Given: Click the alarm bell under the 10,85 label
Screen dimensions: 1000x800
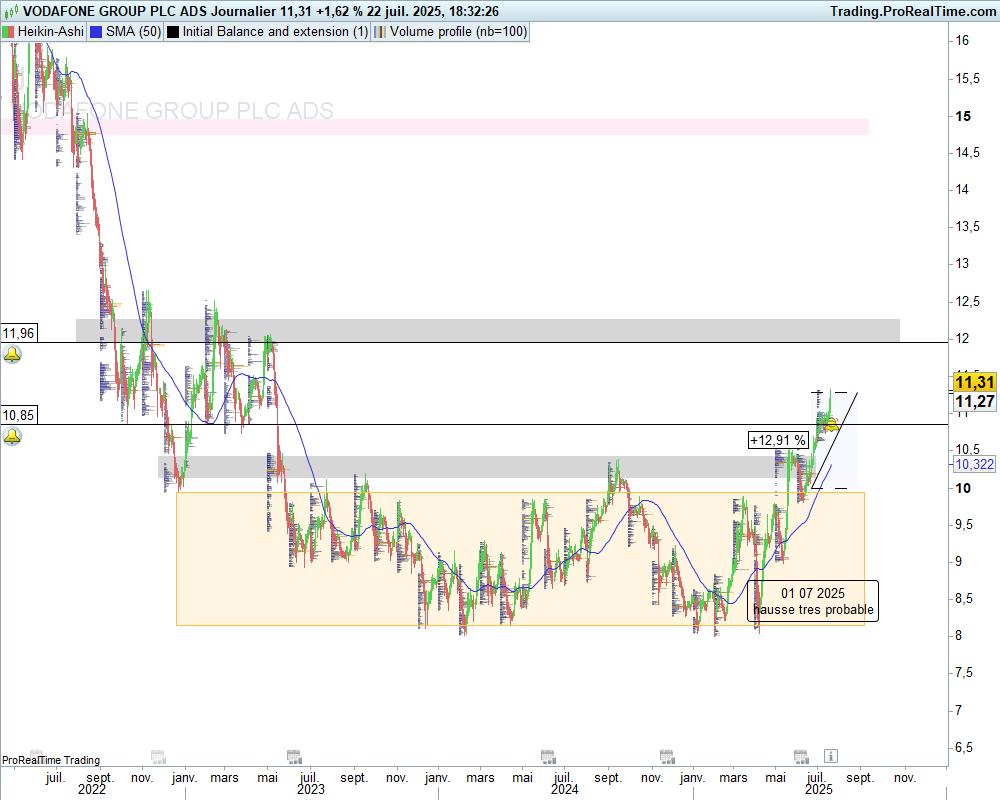Looking at the screenshot, I should coord(12,437).
